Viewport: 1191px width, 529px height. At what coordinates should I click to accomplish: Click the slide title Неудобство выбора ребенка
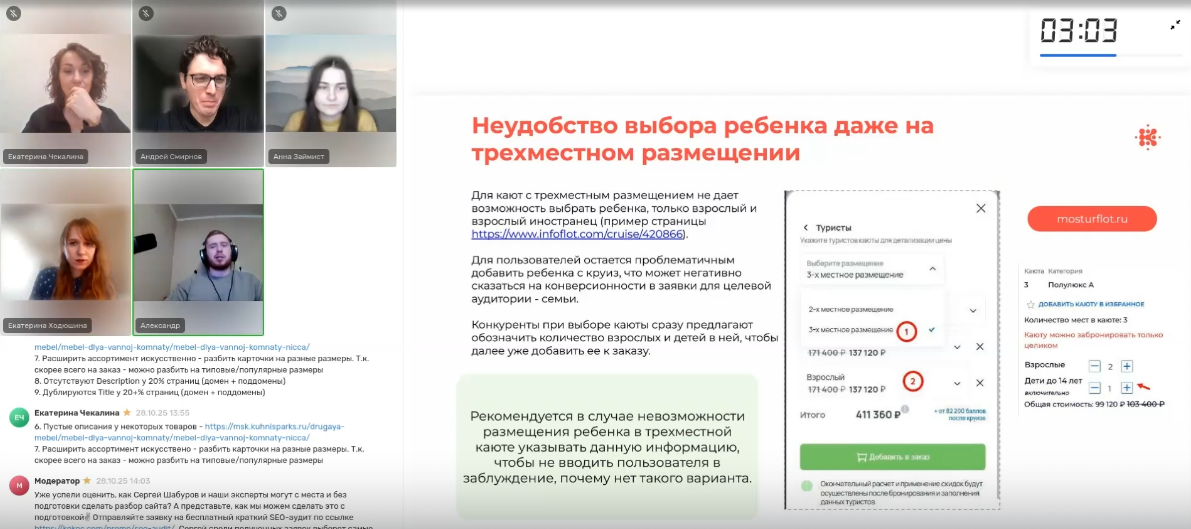703,138
